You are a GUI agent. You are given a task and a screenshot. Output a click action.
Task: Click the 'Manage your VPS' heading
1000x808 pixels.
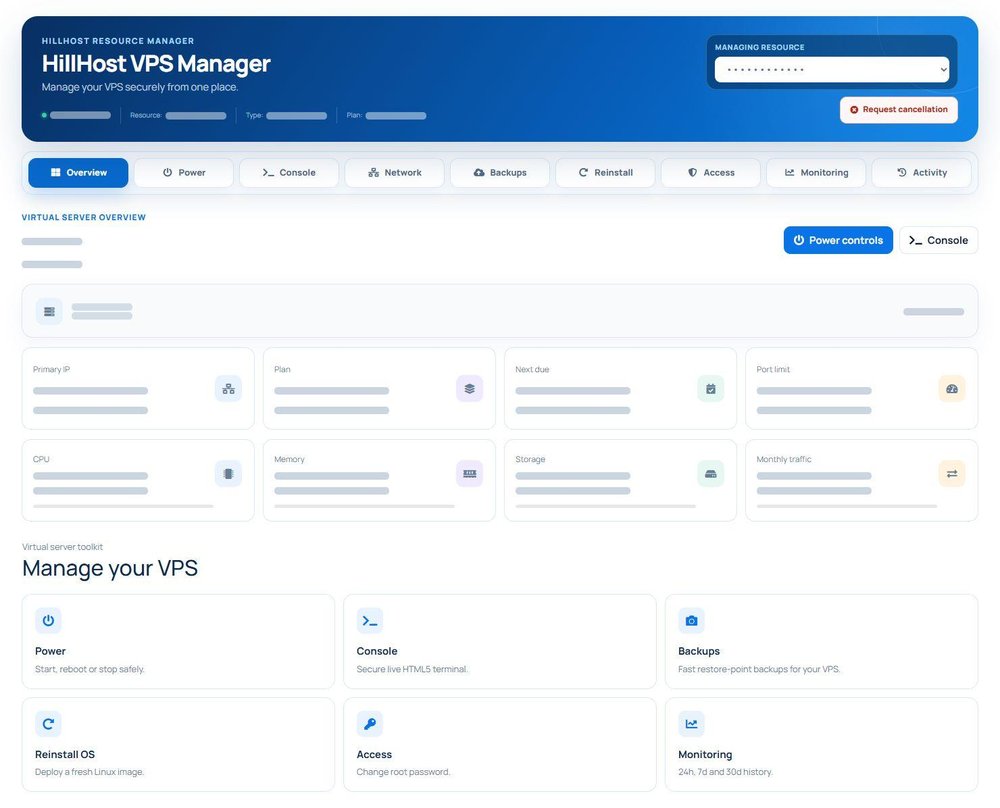pyautogui.click(x=110, y=568)
